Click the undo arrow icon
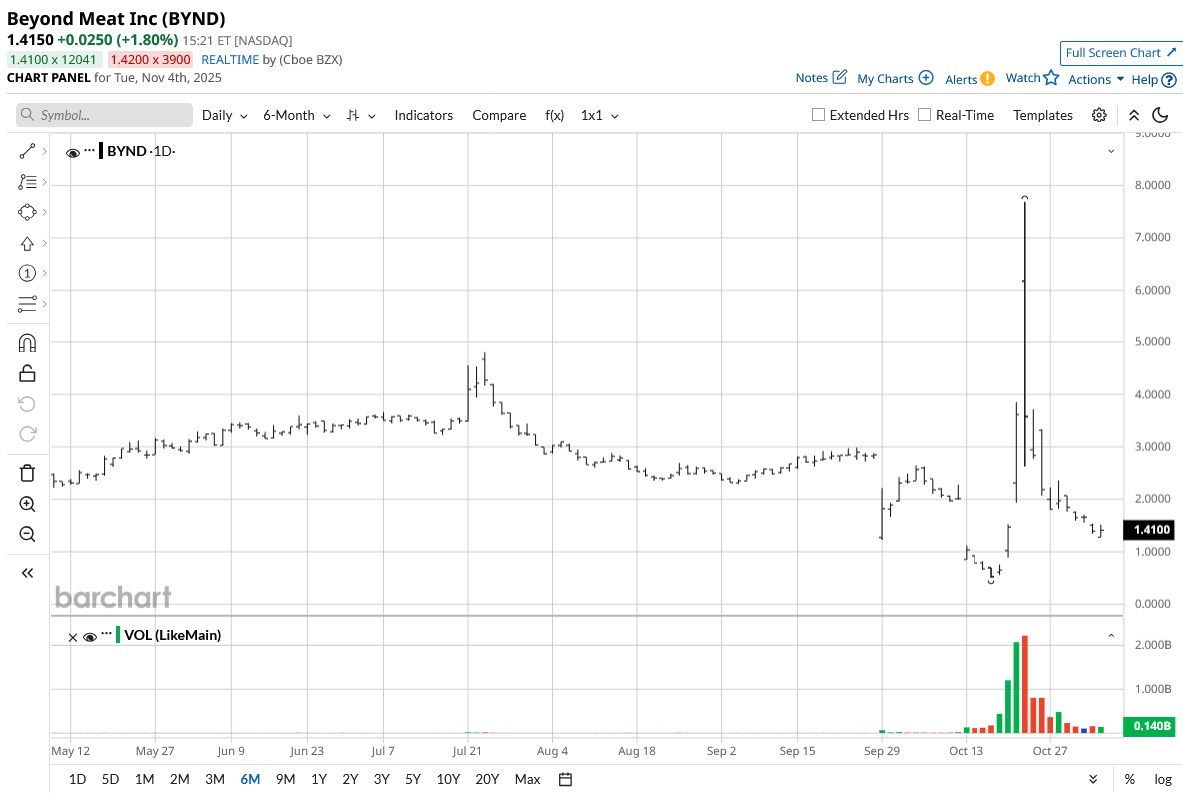Image resolution: width=1183 pixels, height=793 pixels. coord(27,404)
